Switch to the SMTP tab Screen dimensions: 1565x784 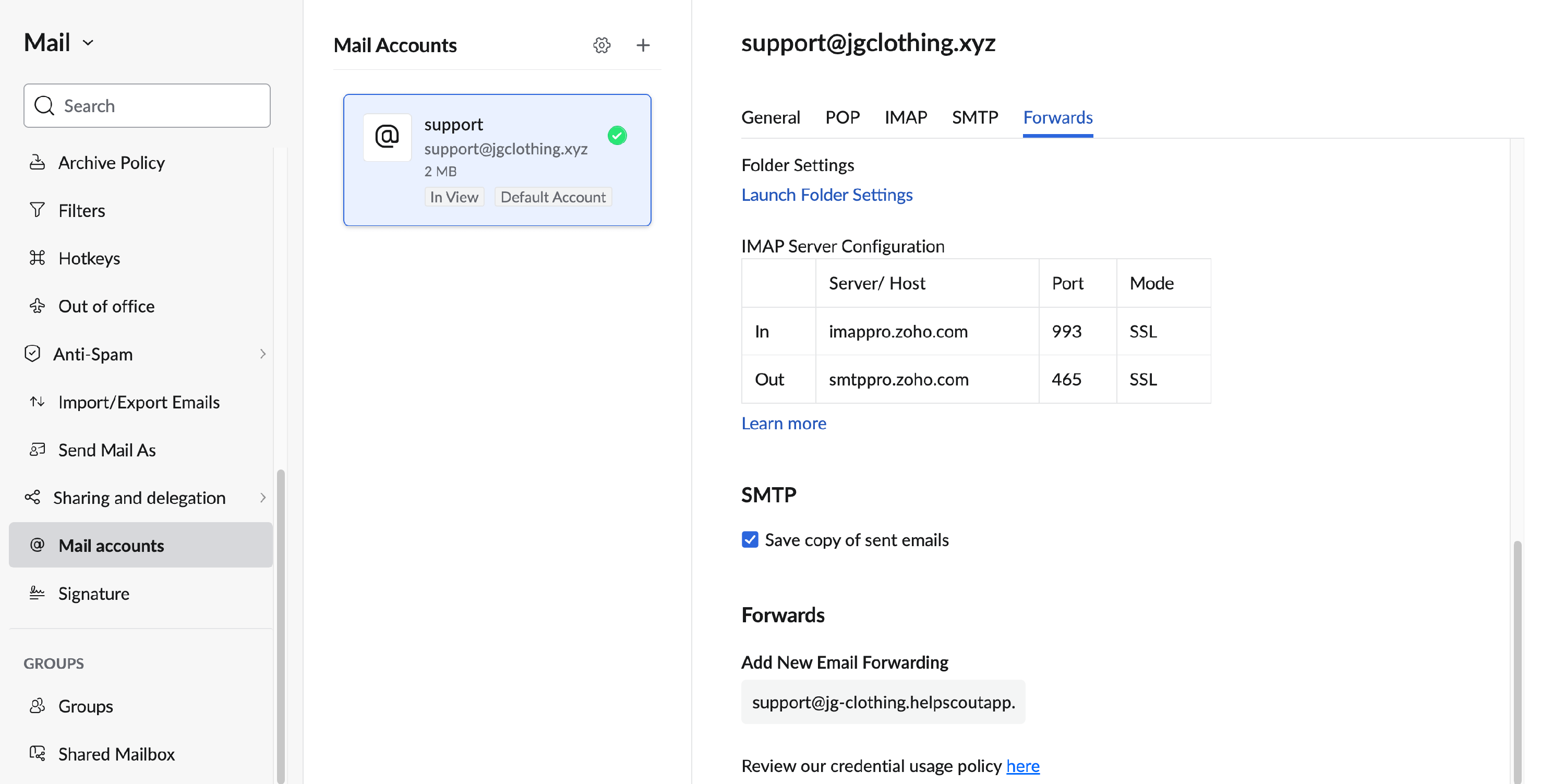click(x=974, y=117)
